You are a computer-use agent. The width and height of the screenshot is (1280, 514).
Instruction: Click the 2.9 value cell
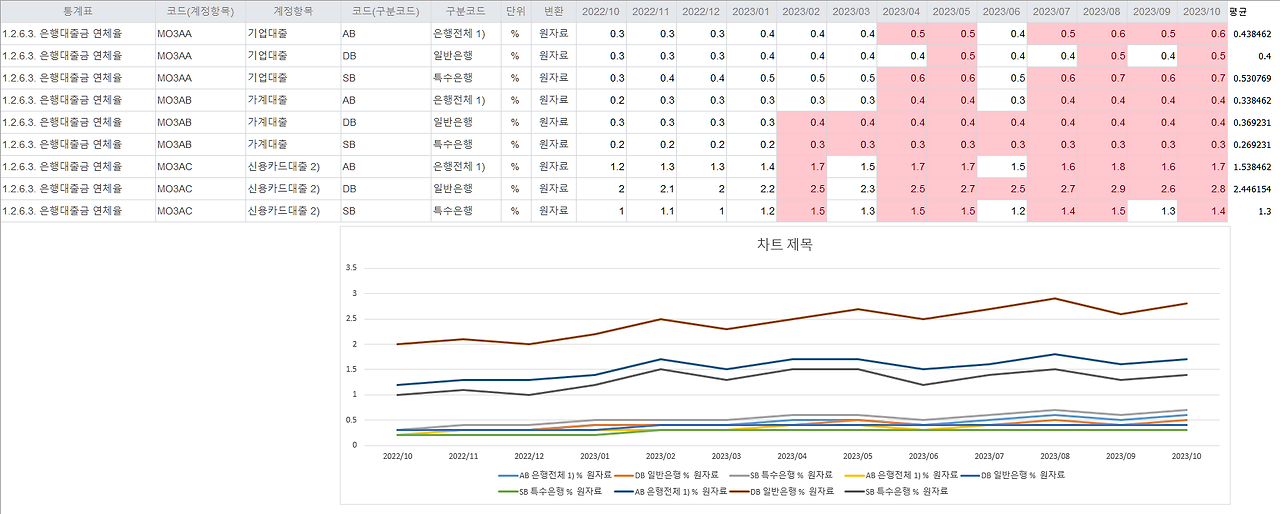pos(1102,188)
